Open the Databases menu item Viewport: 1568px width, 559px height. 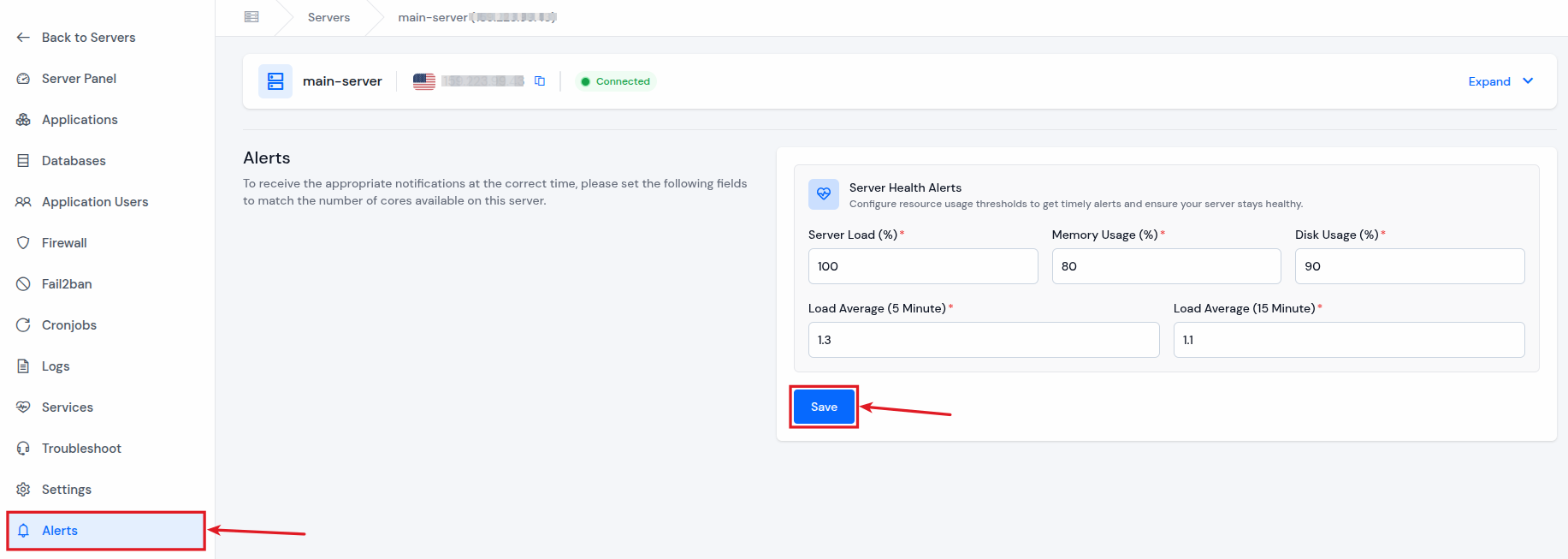74,161
